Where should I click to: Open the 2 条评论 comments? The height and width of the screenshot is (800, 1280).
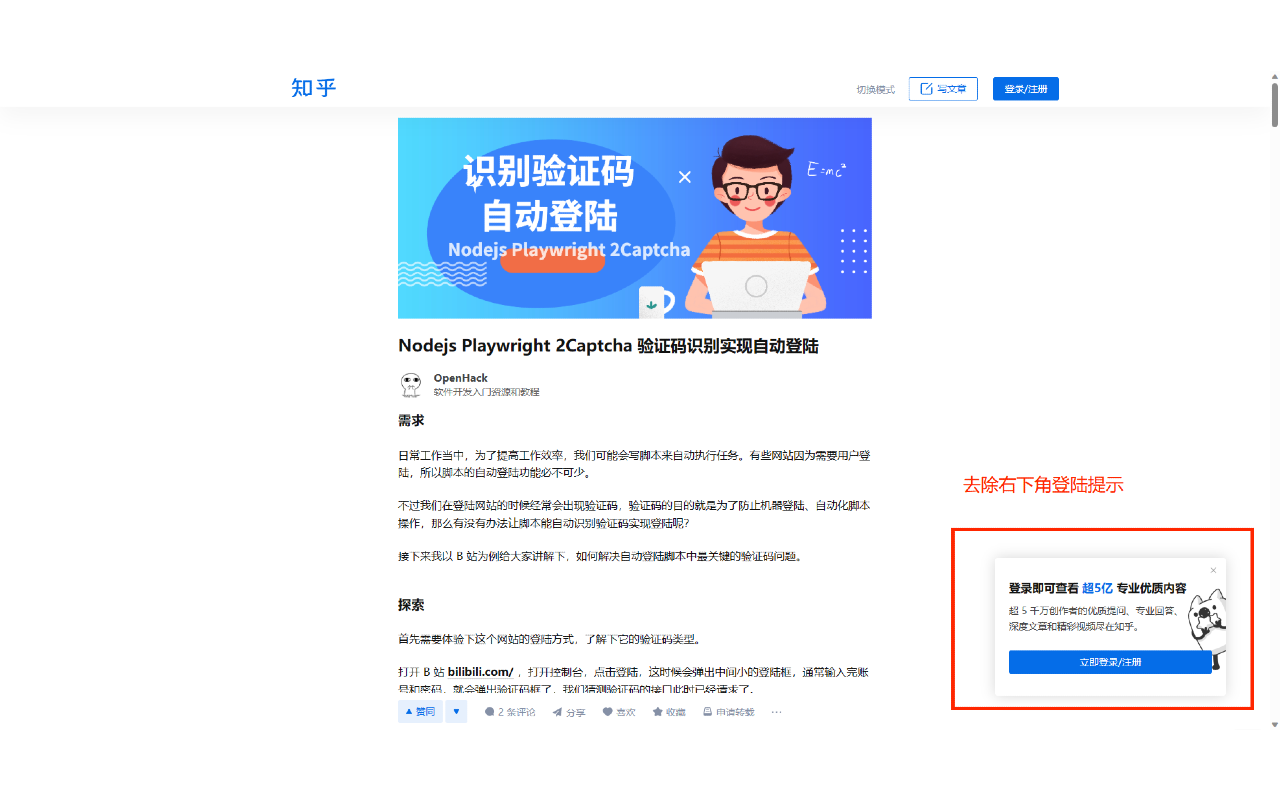click(x=510, y=712)
